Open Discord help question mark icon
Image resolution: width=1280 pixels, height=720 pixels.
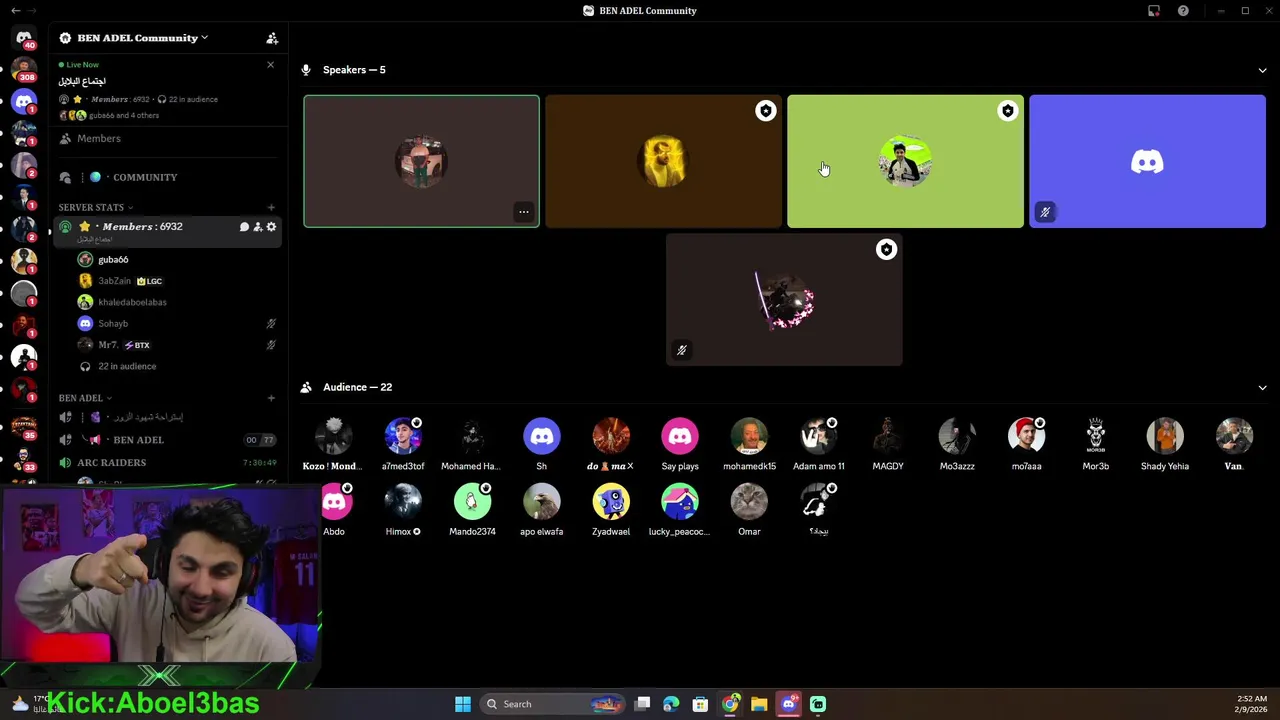coord(1183,11)
